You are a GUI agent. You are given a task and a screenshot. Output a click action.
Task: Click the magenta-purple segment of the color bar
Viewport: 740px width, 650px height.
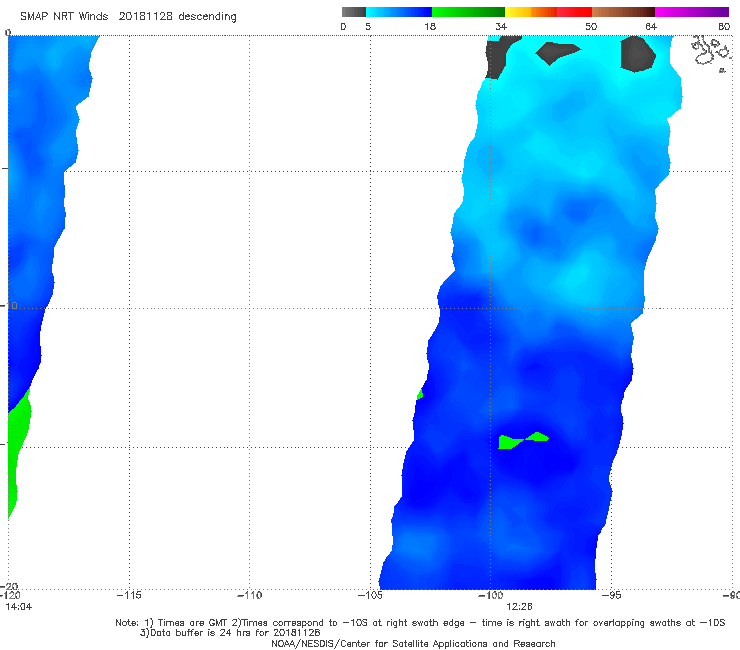coord(692,12)
